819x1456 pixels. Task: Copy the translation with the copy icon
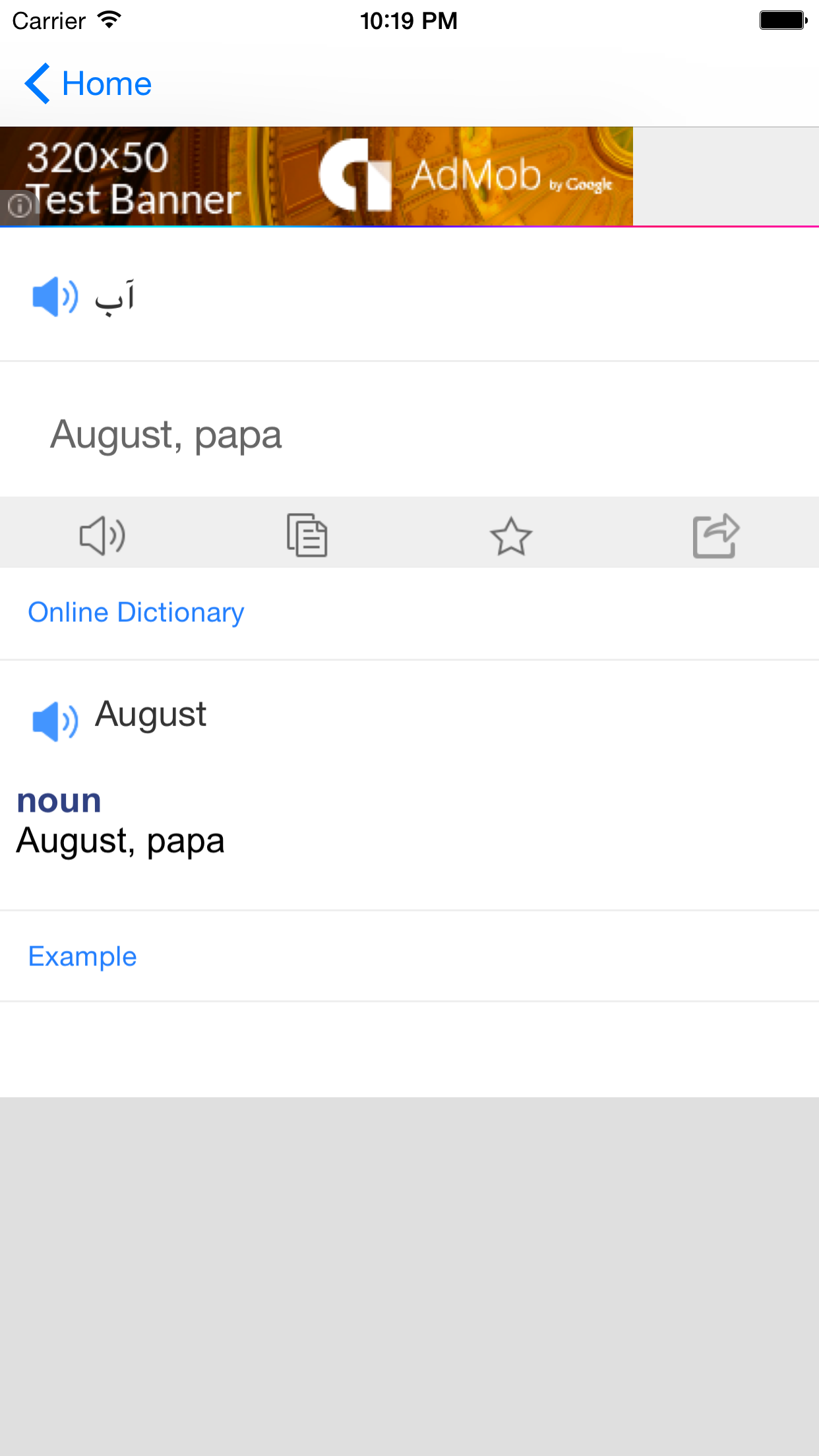coord(307,535)
